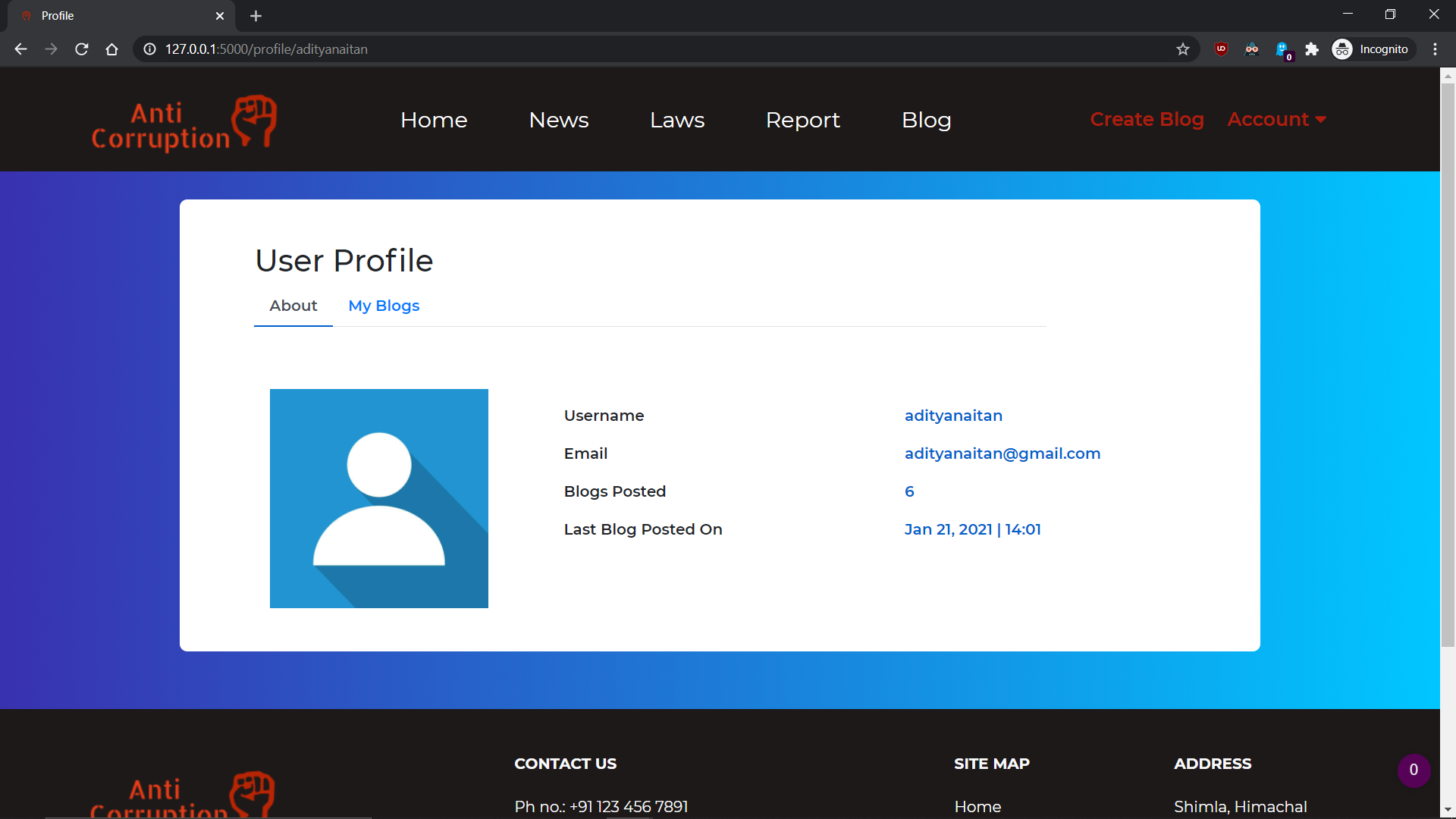
Task: Open the uBlock Origin extension icon
Action: pos(1221,49)
